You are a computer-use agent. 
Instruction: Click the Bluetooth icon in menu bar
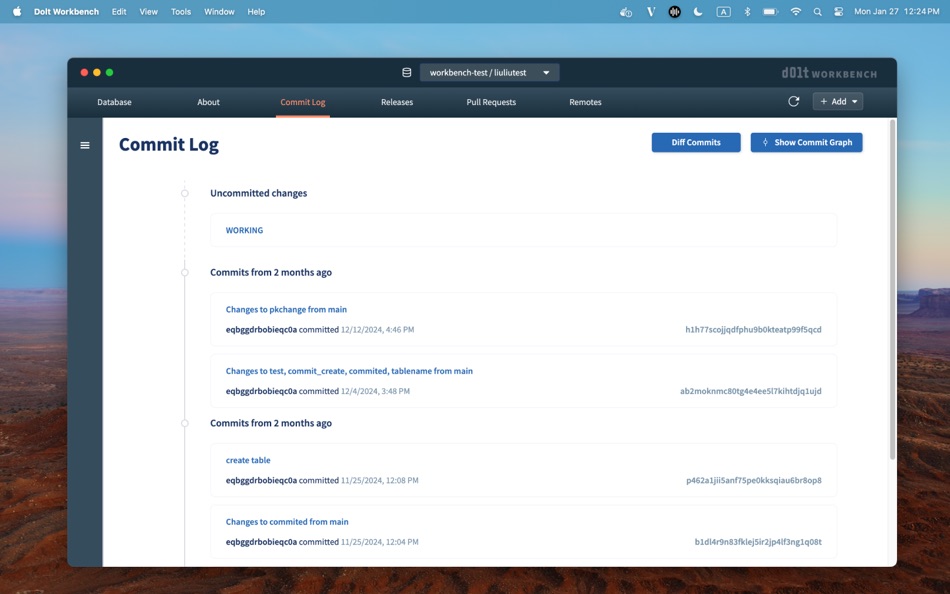click(747, 12)
